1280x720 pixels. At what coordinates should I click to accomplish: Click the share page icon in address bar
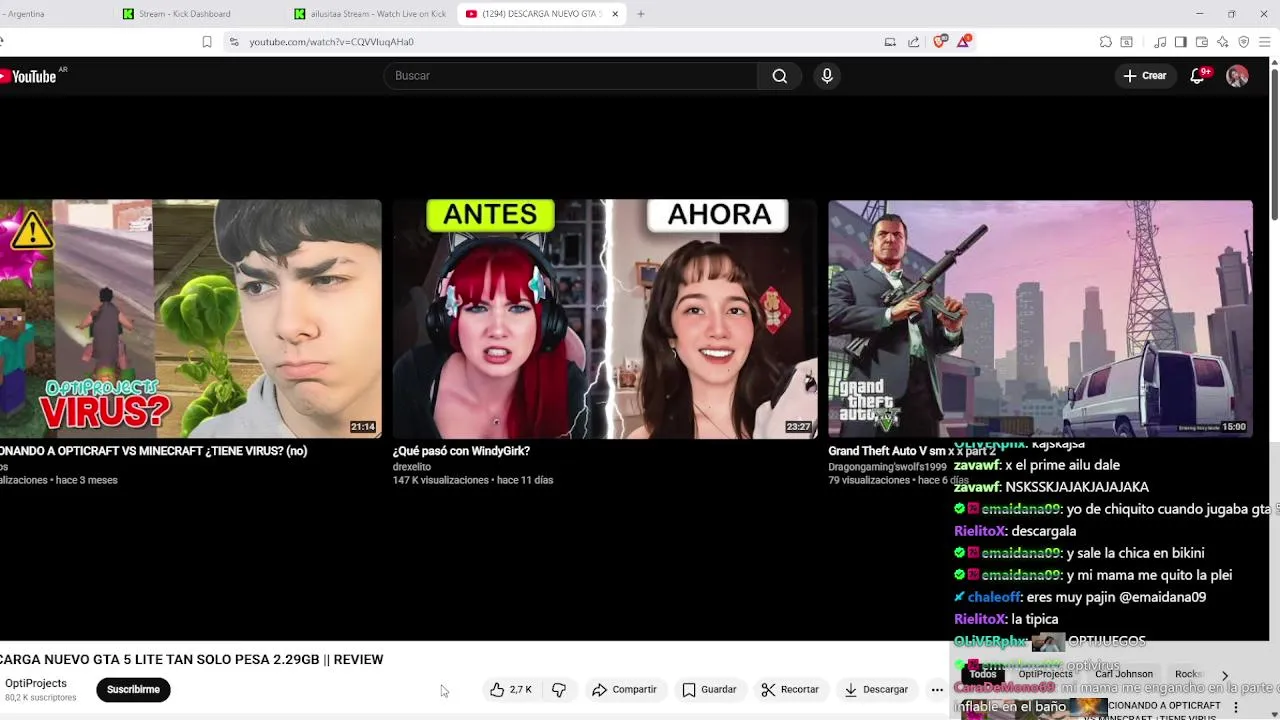coord(913,42)
